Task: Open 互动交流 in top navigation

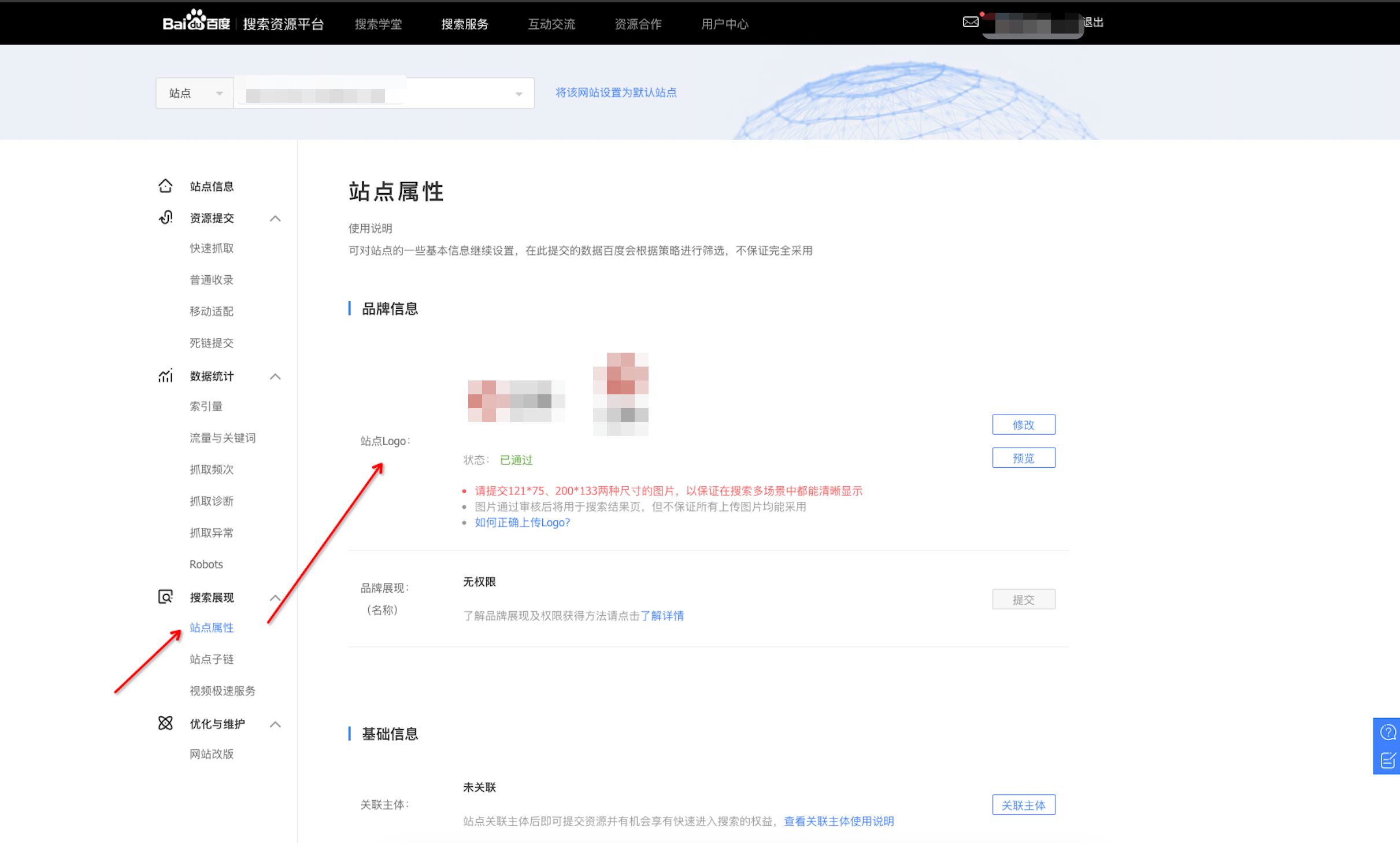Action: 551,24
